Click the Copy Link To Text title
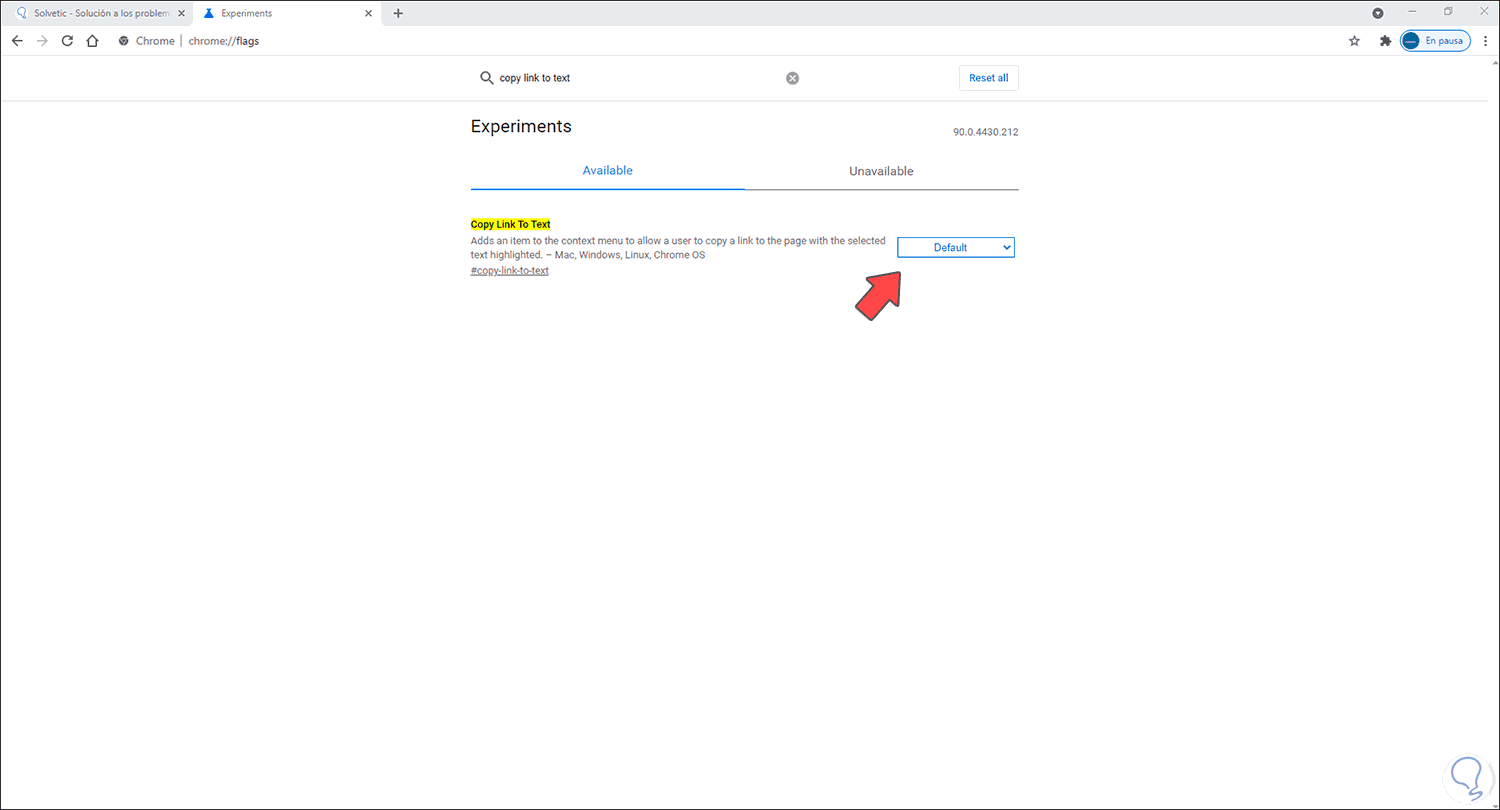 [x=510, y=224]
